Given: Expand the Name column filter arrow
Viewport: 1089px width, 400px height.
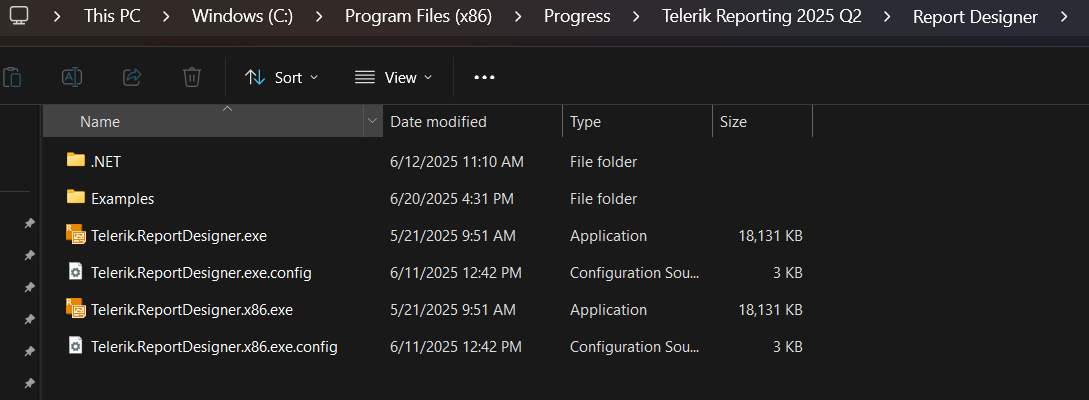Looking at the screenshot, I should click(372, 122).
